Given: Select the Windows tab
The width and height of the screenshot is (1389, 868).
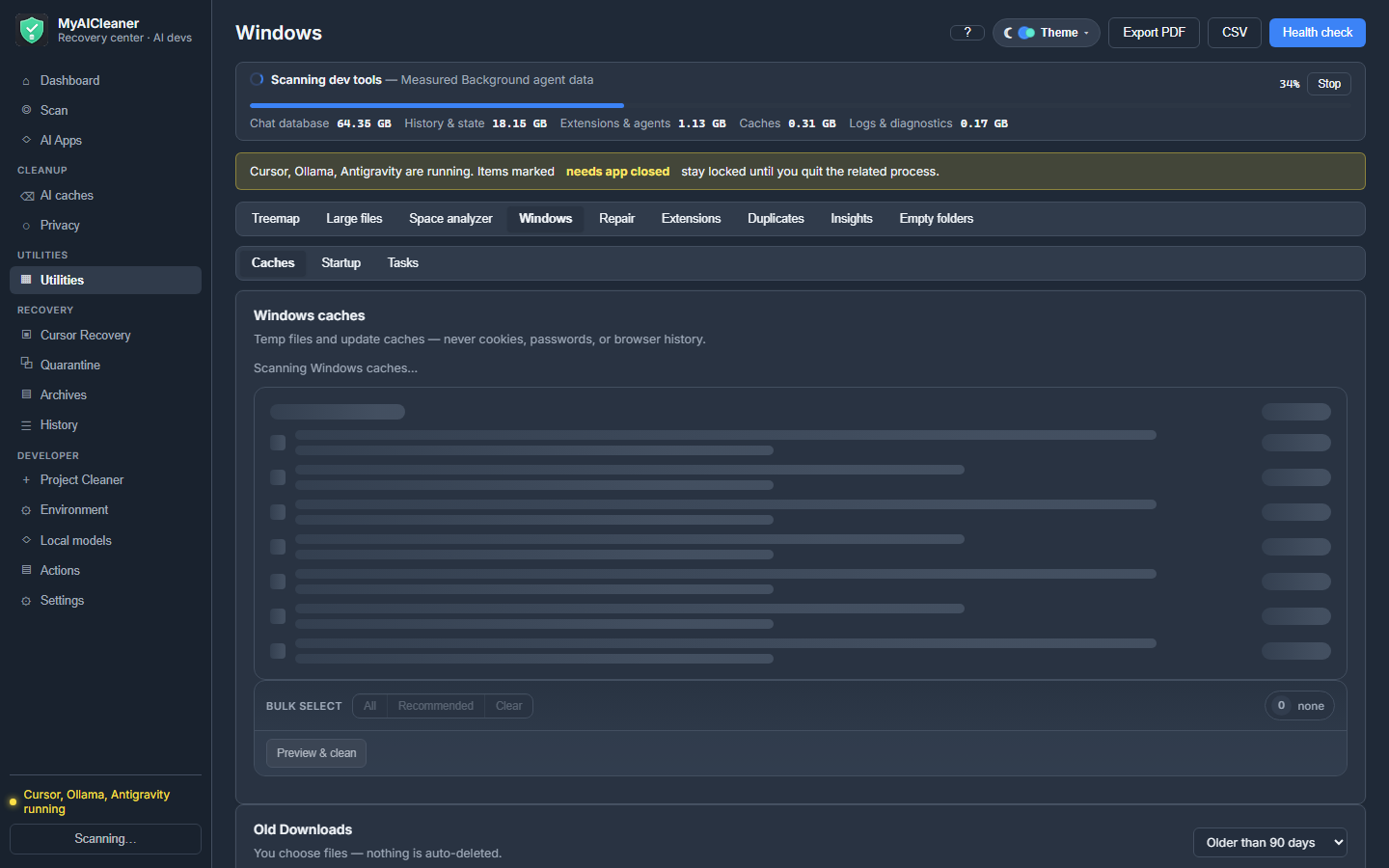Looking at the screenshot, I should pyautogui.click(x=545, y=219).
